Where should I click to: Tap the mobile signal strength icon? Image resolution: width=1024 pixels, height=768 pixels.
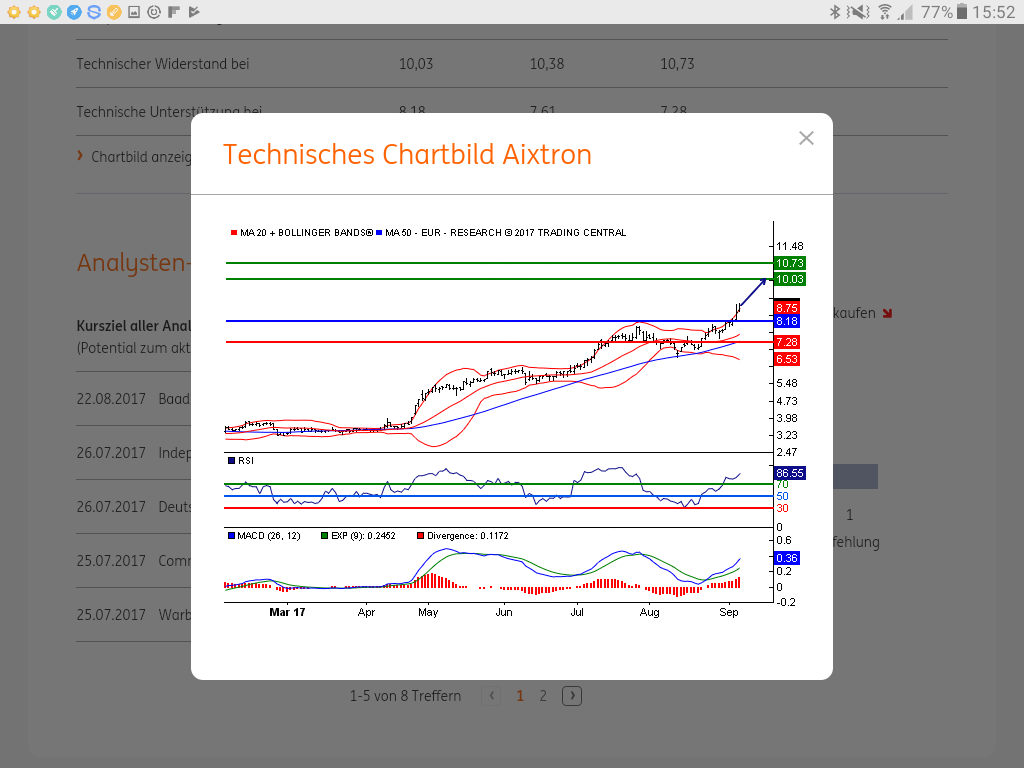[x=905, y=12]
